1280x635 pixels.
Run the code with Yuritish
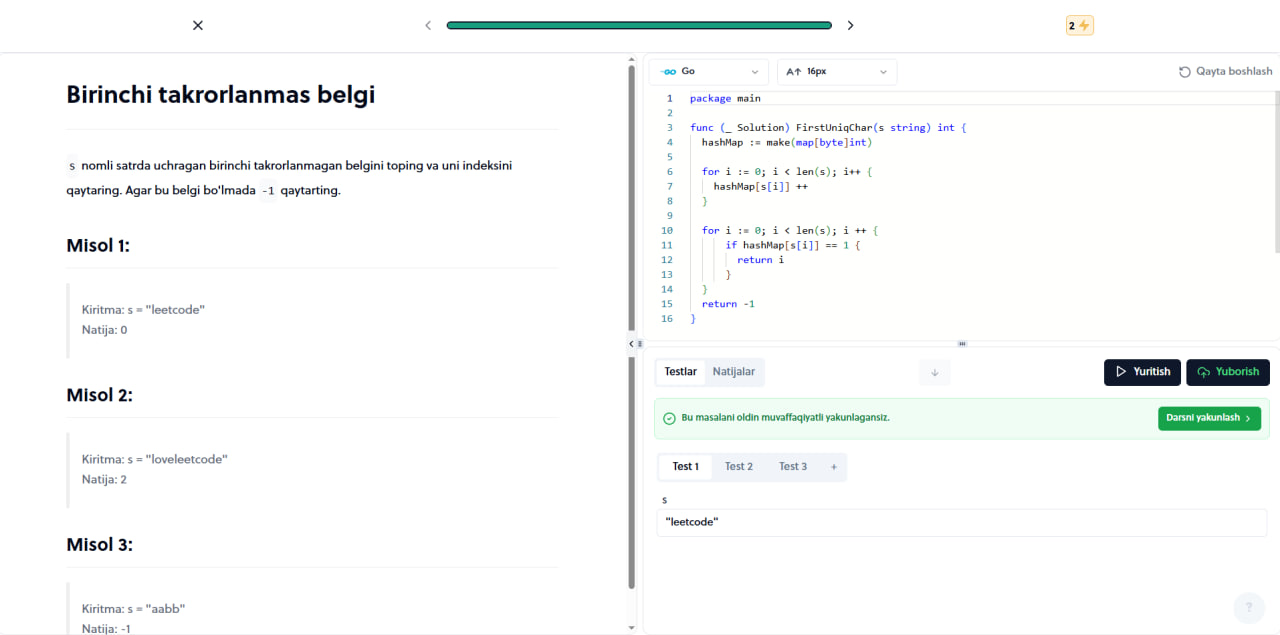[x=1142, y=372]
